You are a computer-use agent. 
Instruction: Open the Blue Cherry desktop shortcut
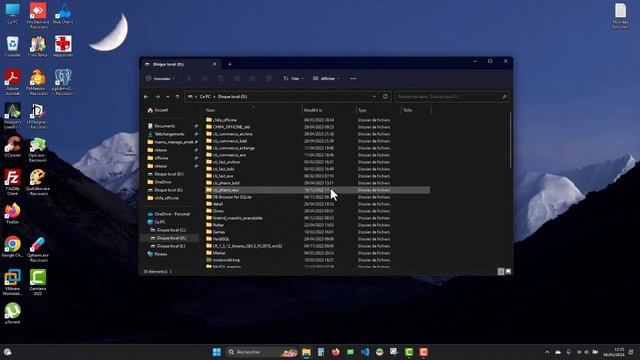63,13
